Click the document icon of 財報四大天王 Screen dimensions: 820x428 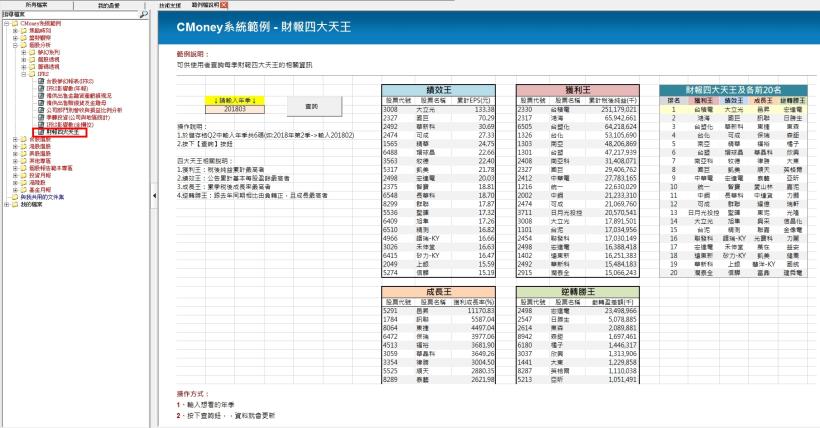point(41,132)
